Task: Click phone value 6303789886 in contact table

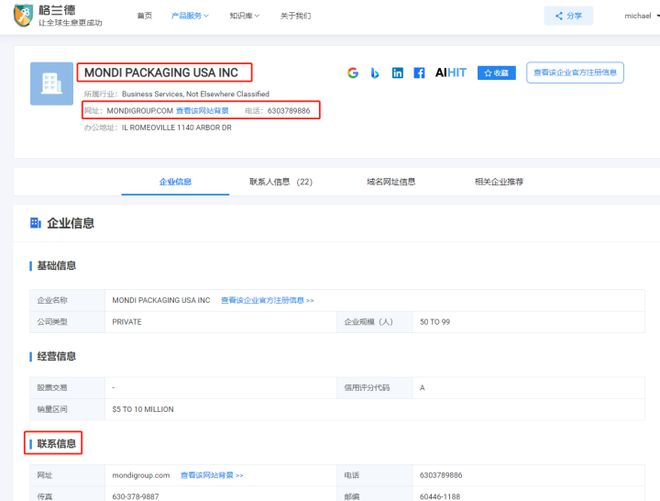Action: tap(441, 475)
